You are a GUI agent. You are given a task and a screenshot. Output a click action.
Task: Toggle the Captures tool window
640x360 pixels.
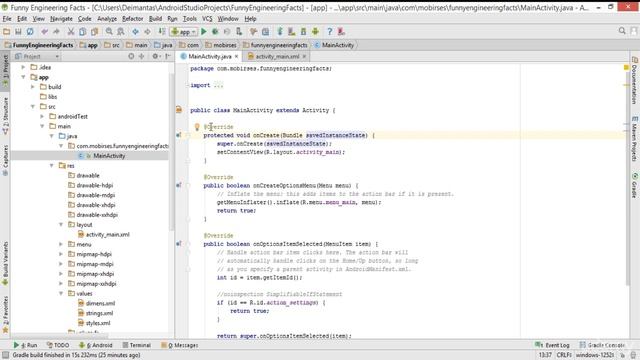[5, 160]
